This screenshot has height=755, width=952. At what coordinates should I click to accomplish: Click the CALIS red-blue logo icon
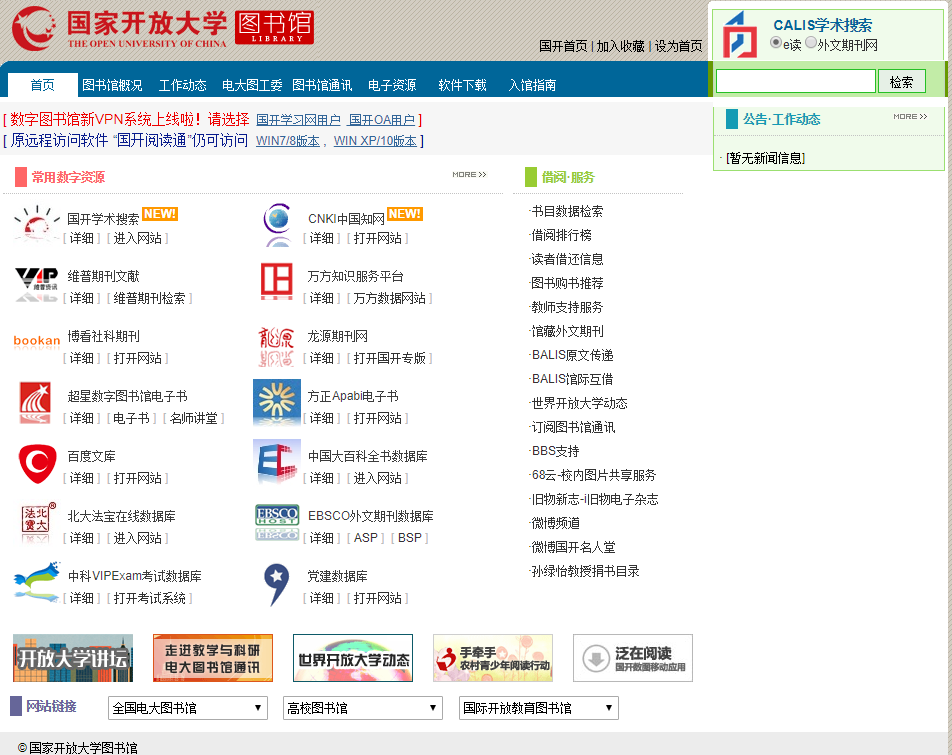click(x=740, y=35)
